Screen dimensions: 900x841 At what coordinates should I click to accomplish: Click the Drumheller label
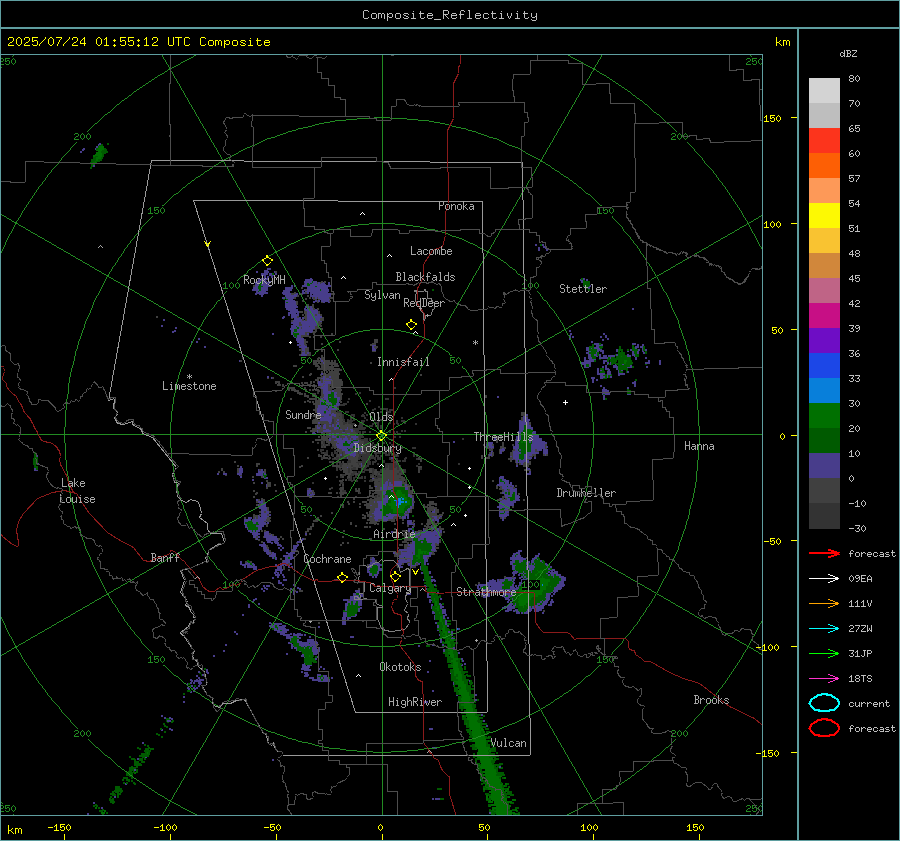click(586, 493)
